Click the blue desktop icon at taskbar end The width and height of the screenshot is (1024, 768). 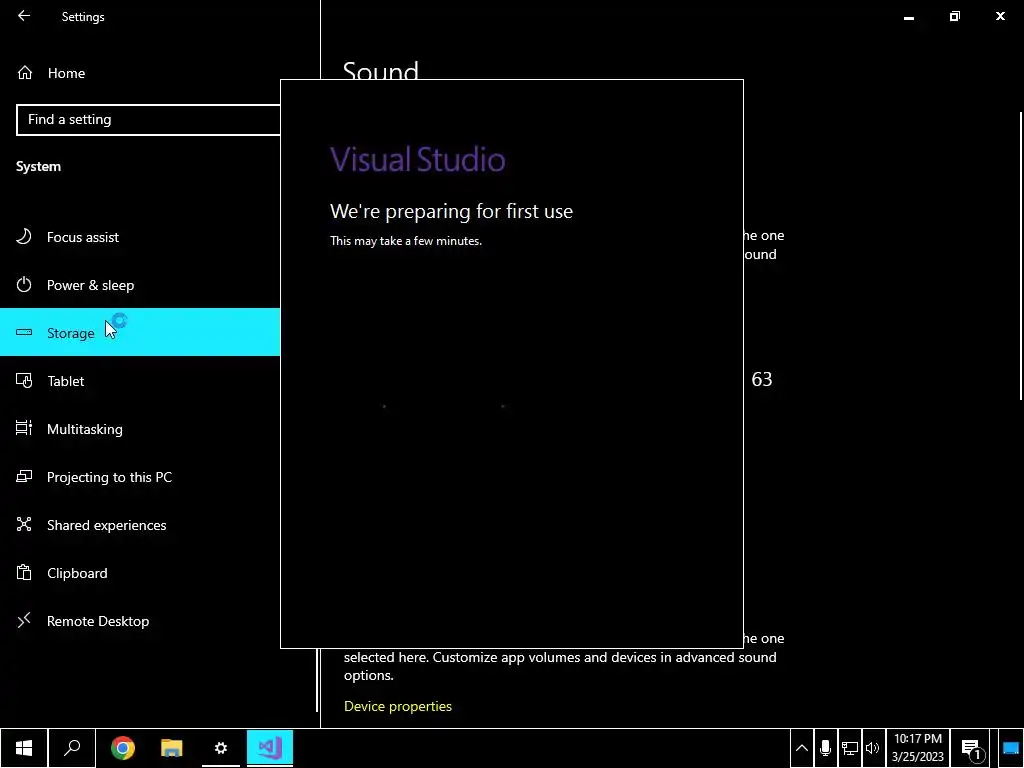point(1010,748)
